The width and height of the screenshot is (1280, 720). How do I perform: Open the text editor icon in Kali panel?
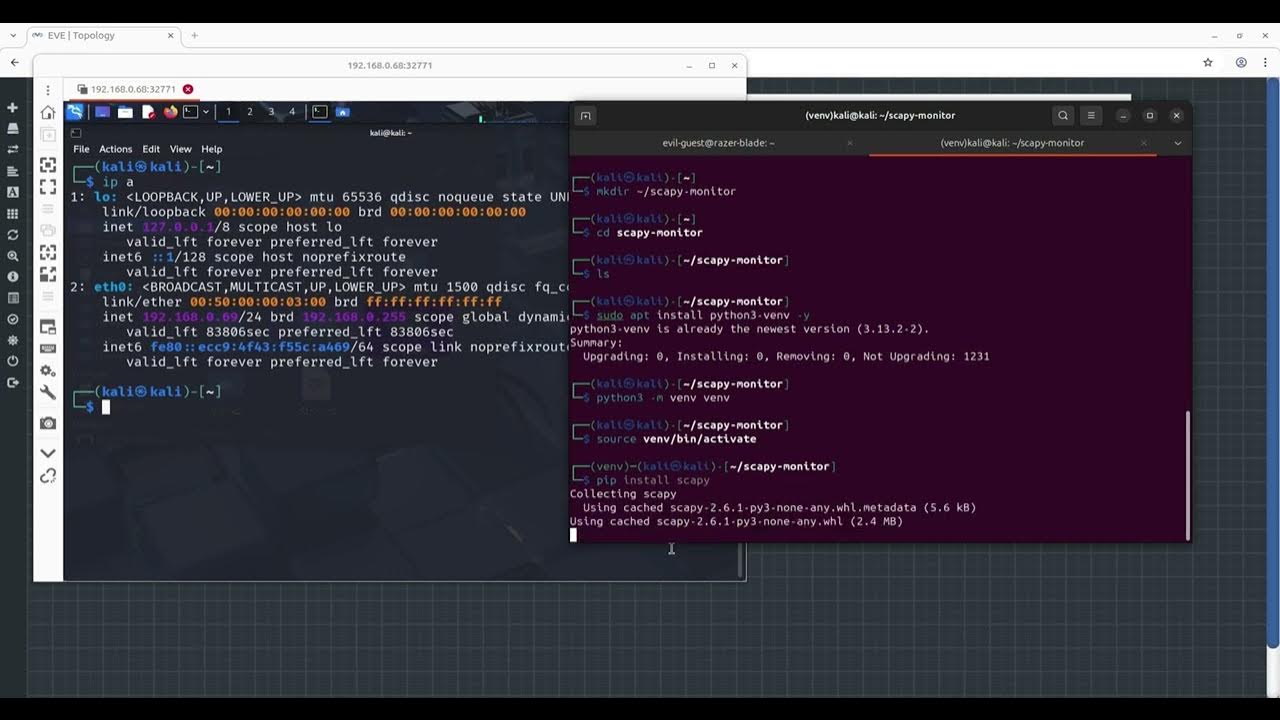click(148, 112)
